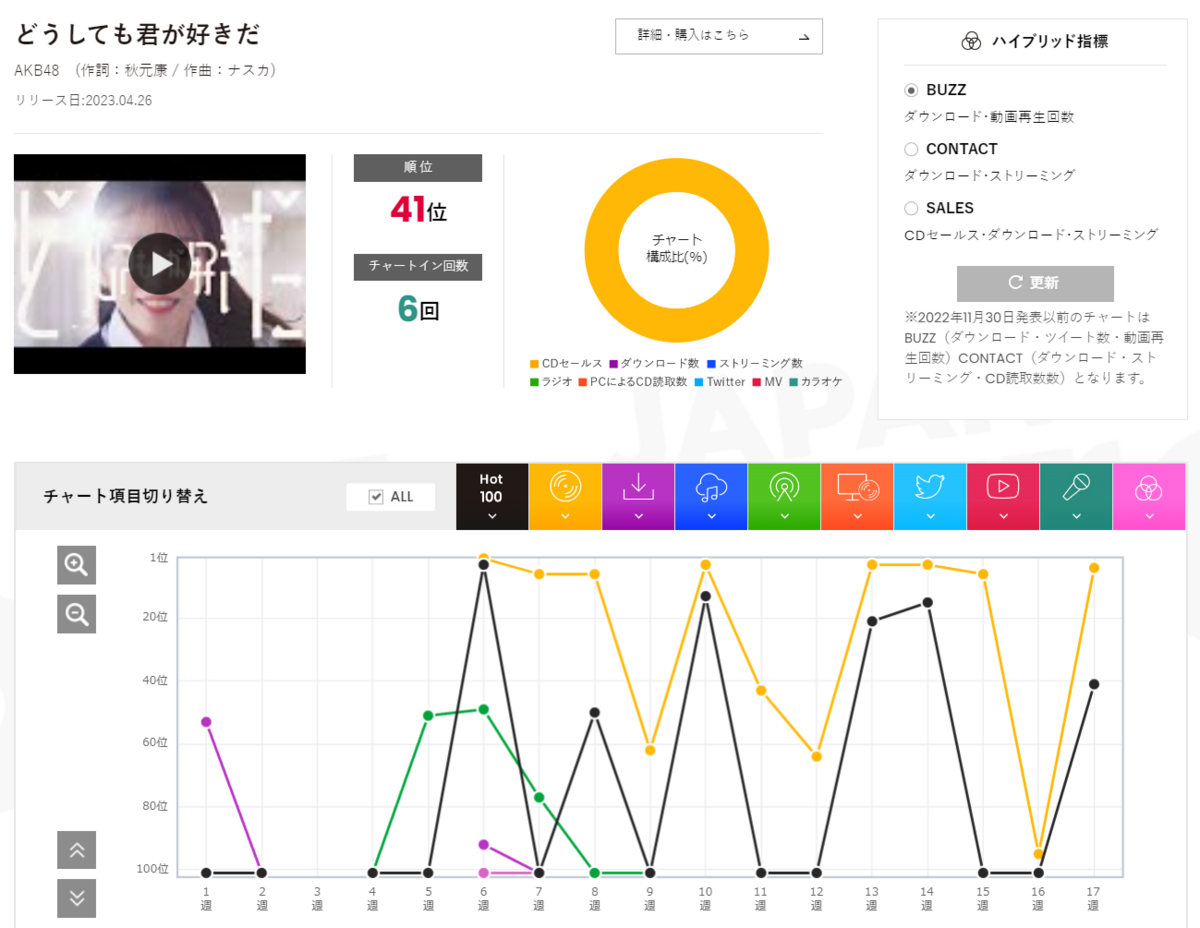
Task: Select the SALES radio button
Action: (x=911, y=208)
